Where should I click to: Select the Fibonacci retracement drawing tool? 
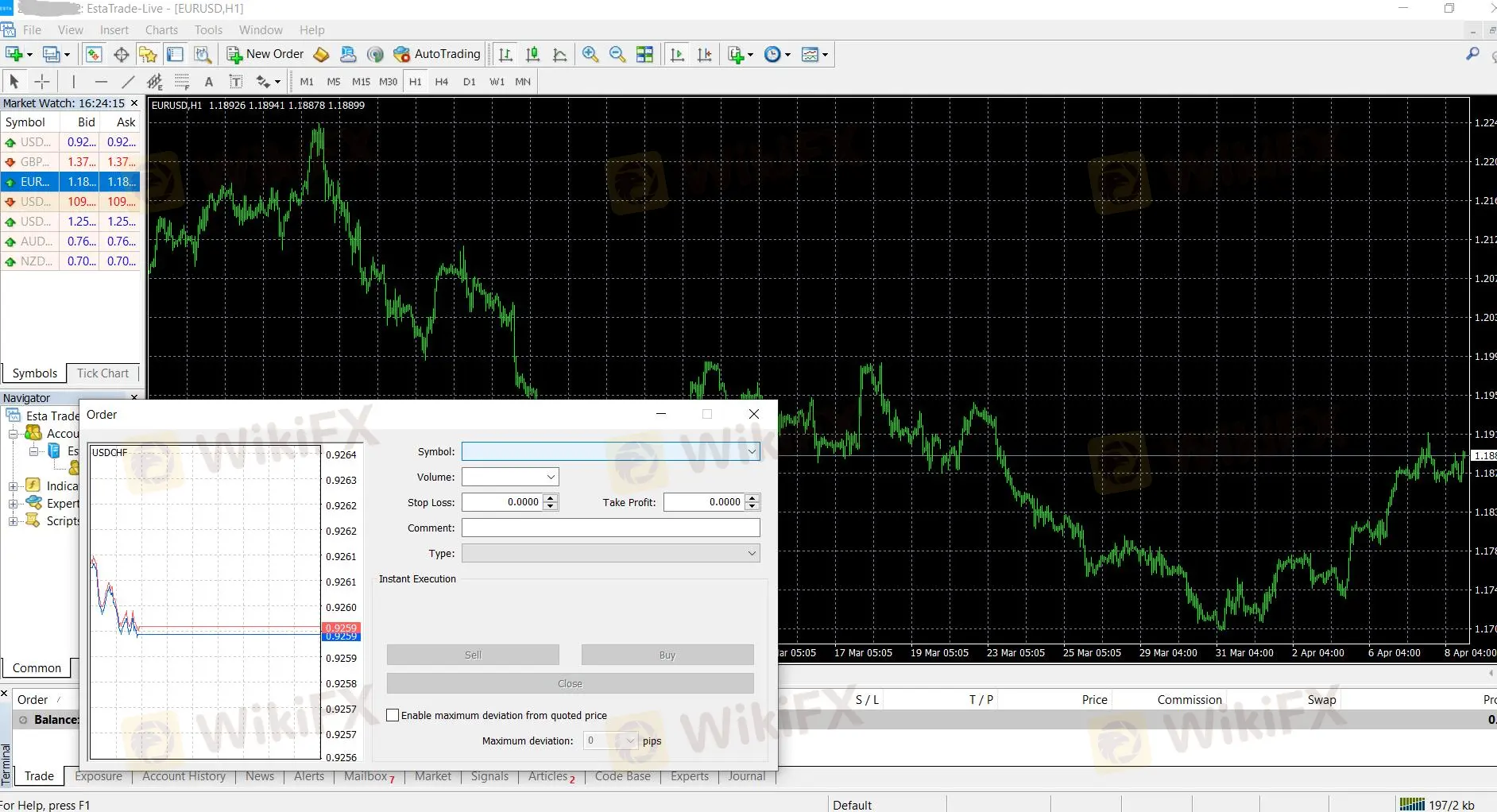coord(156,81)
